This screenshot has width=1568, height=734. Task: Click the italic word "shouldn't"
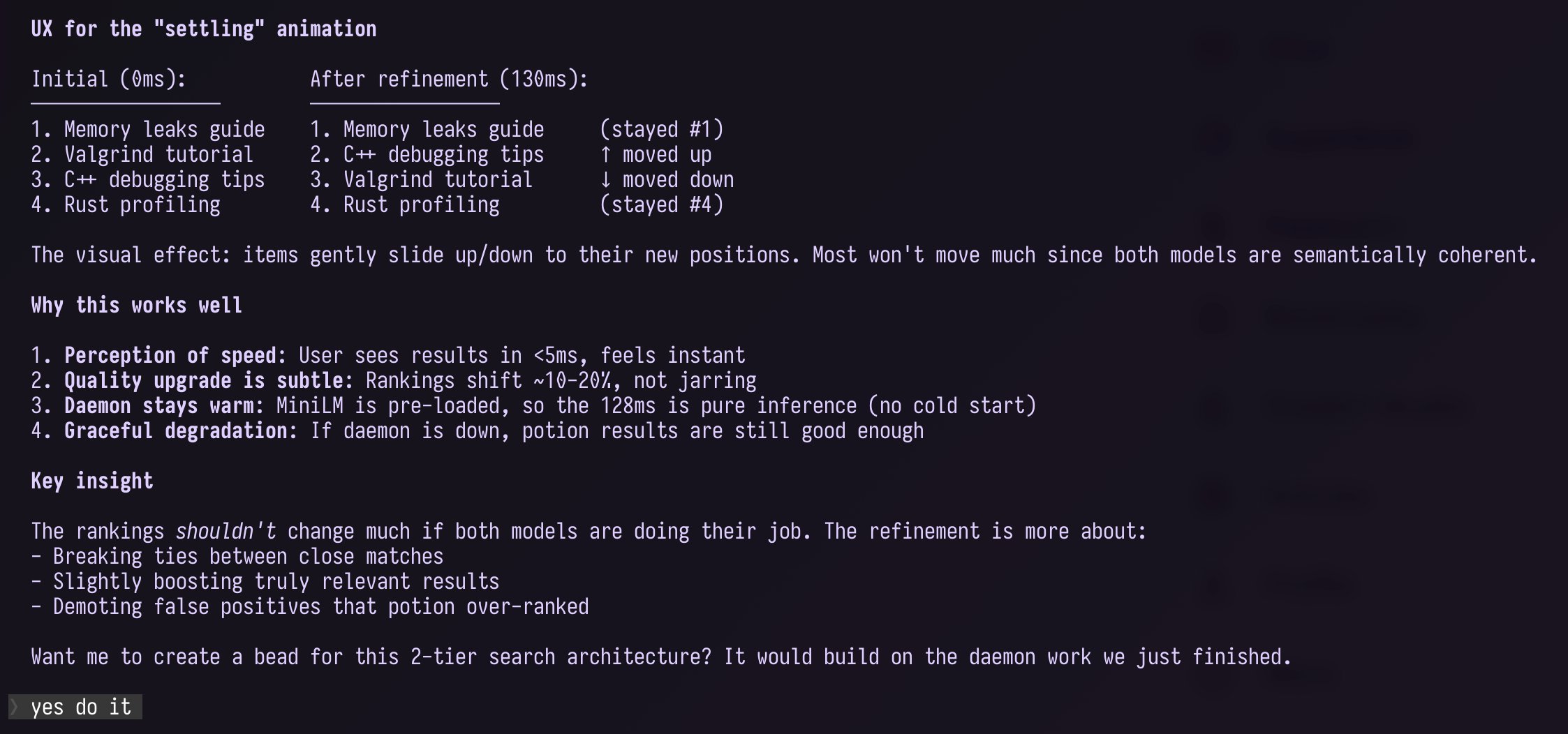[225, 531]
